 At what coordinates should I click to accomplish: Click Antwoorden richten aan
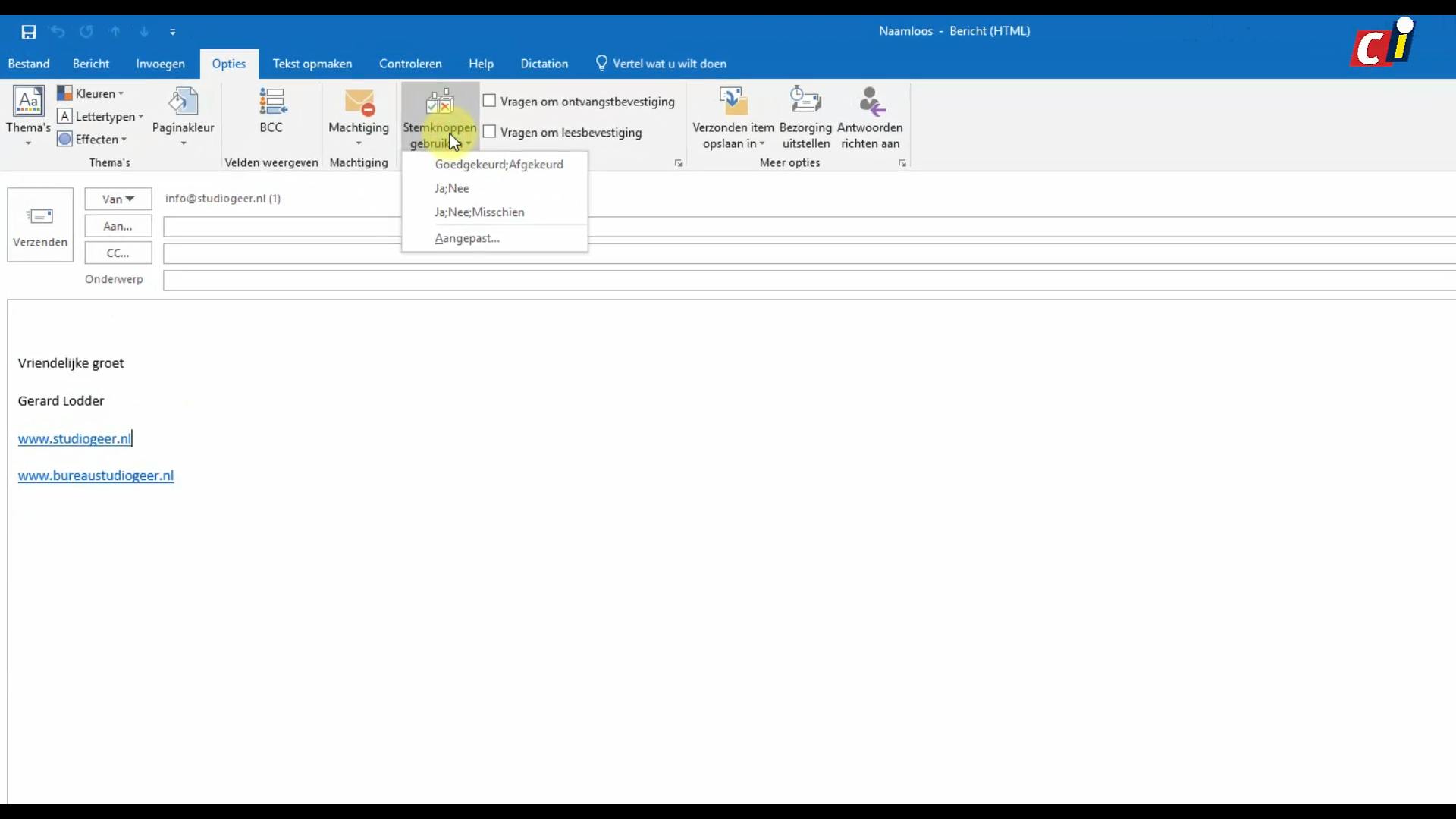tap(870, 118)
